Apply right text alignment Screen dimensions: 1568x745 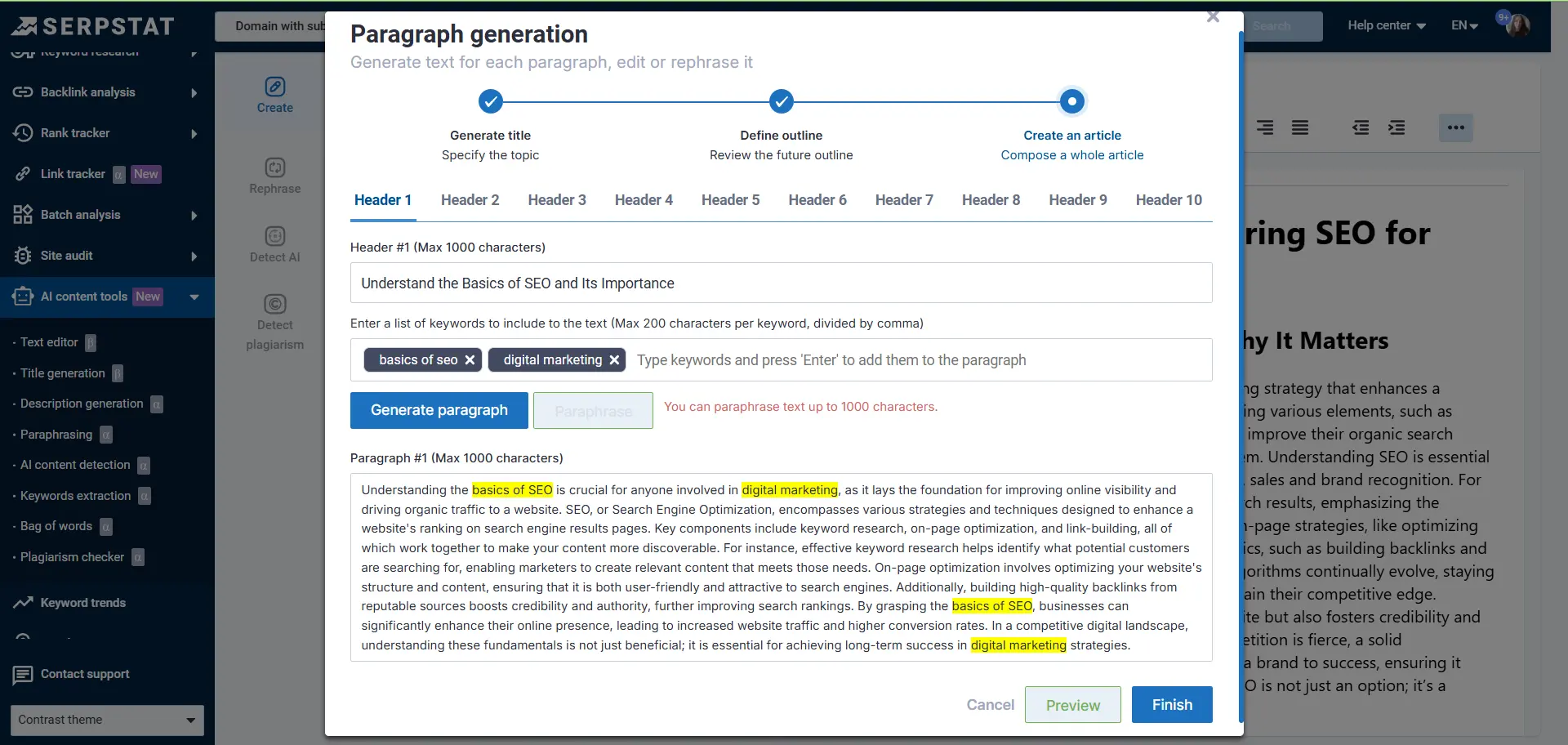(1264, 127)
